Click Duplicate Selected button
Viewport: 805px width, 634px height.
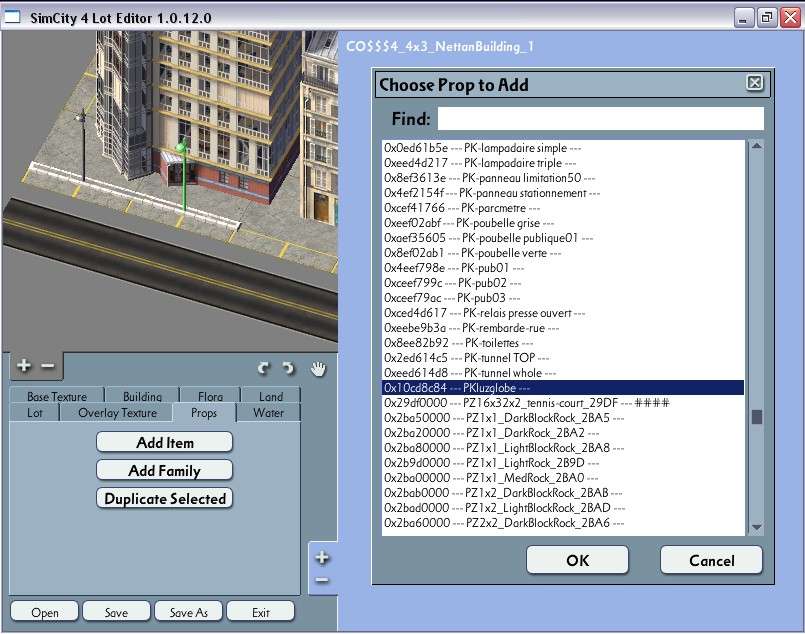pos(164,498)
